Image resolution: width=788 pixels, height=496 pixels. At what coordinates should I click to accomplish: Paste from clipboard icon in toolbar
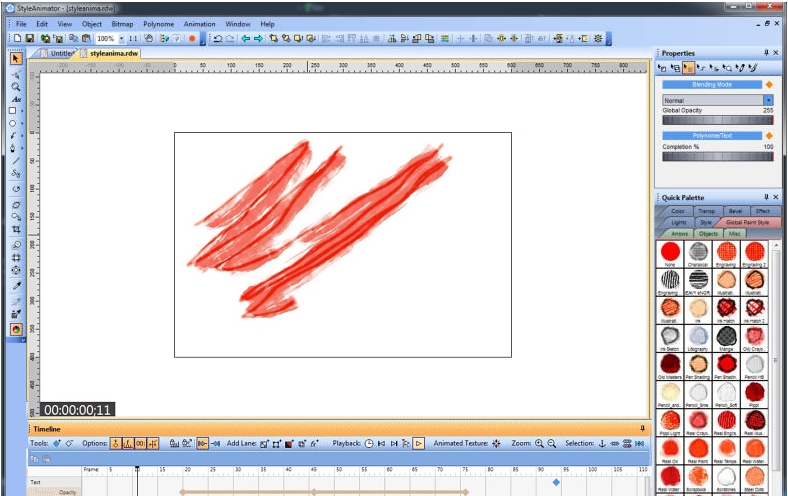click(86, 38)
